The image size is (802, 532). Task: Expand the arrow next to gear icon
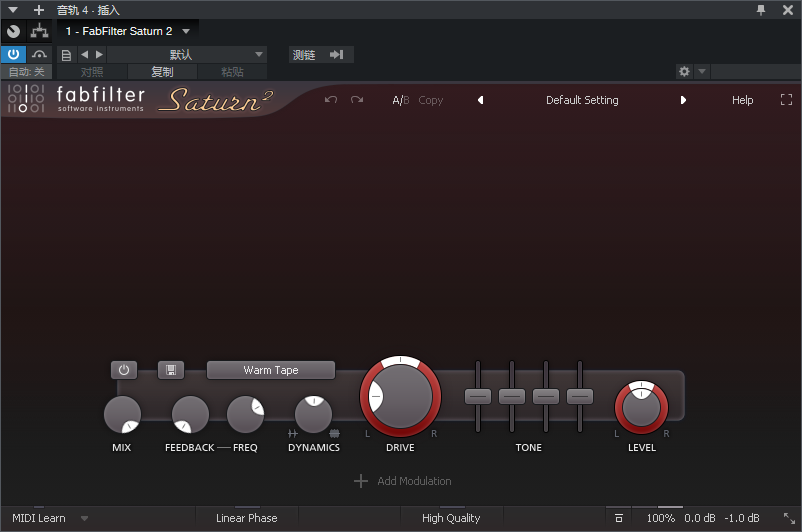pyautogui.click(x=702, y=71)
